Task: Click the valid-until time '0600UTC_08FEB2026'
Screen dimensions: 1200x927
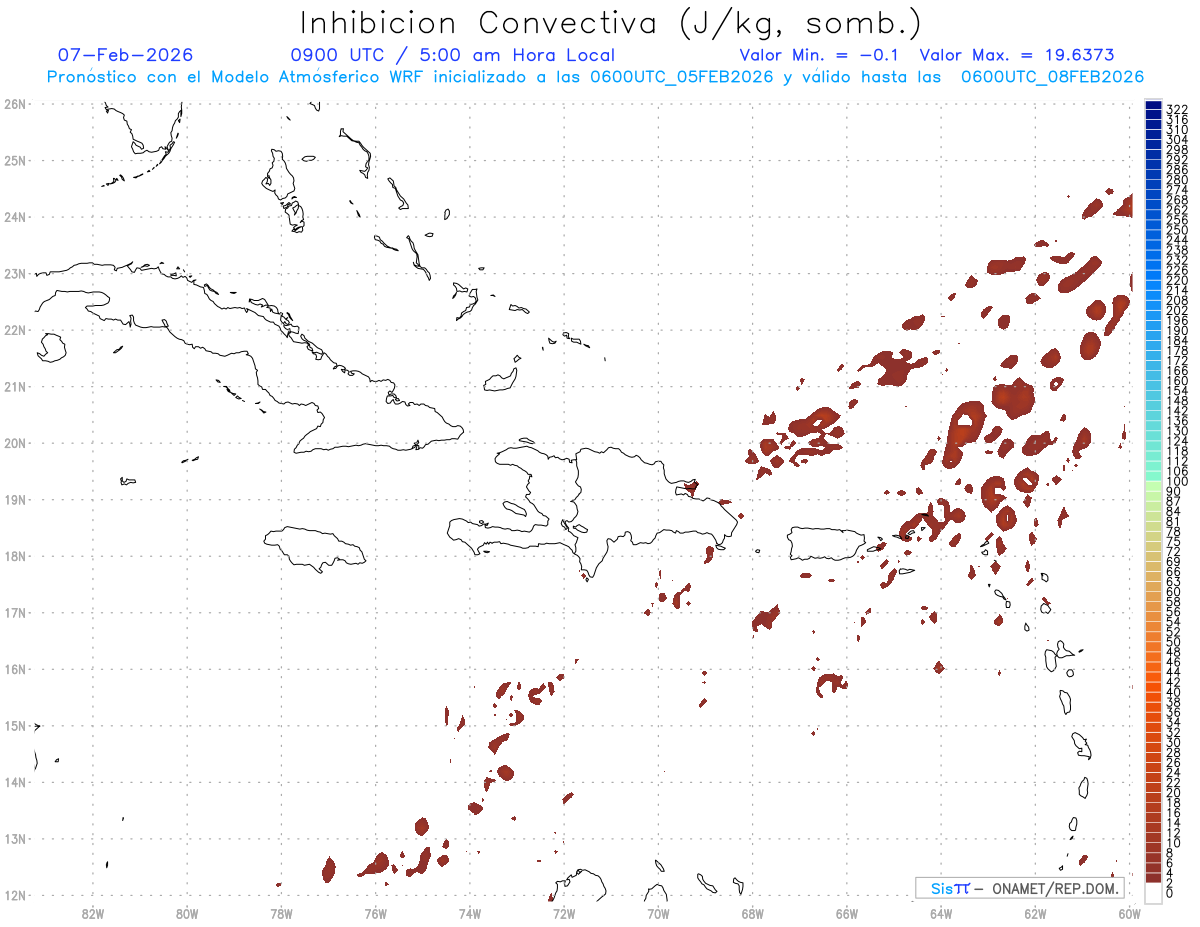Action: pyautogui.click(x=1053, y=77)
